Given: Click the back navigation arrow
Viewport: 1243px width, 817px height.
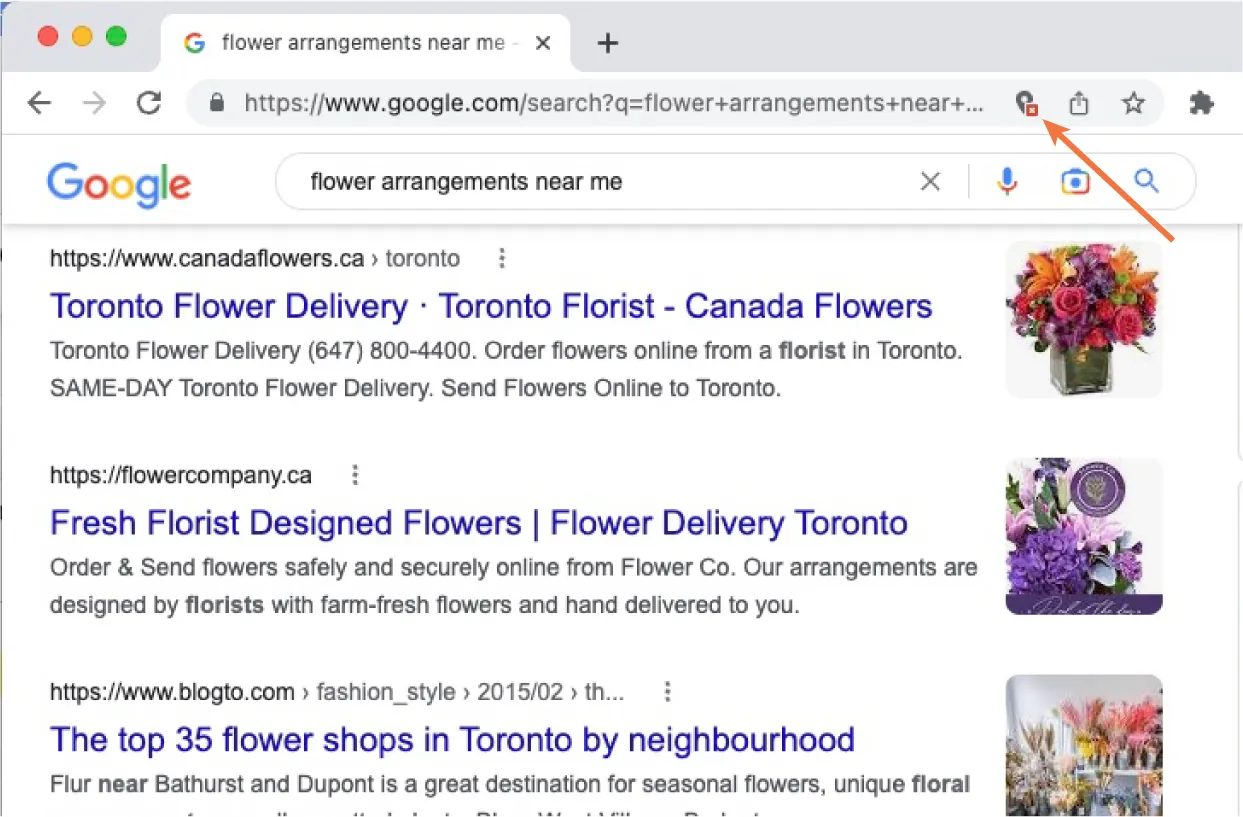Looking at the screenshot, I should [39, 102].
